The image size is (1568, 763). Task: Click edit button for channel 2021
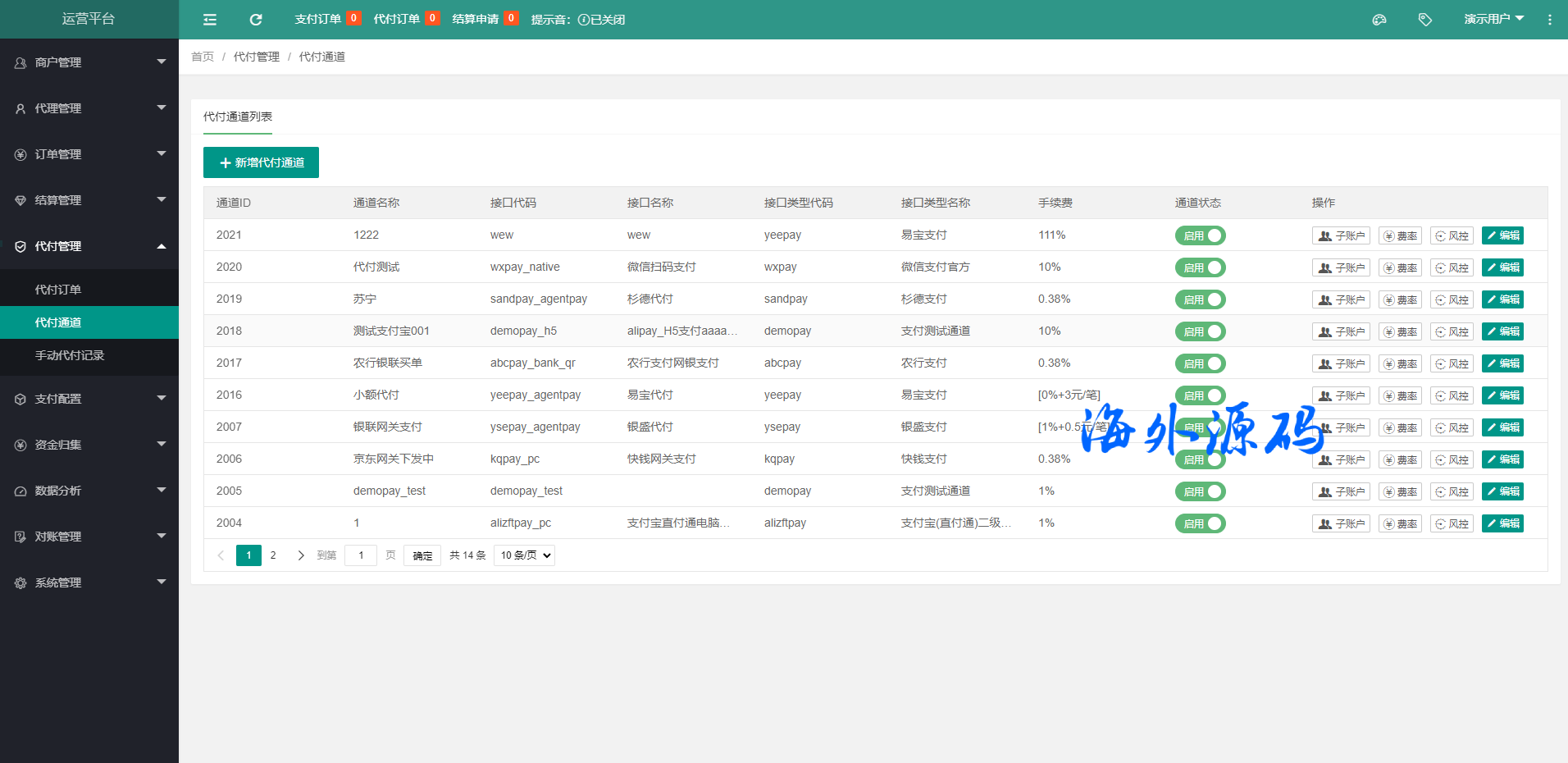pos(1502,235)
